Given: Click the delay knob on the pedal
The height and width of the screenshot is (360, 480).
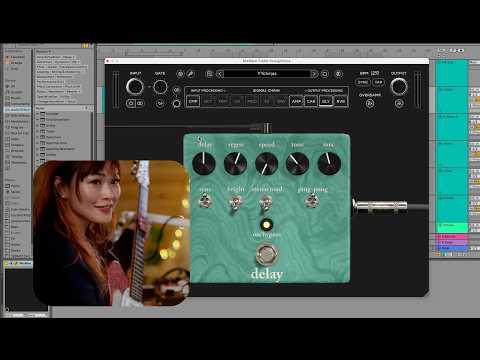Looking at the screenshot, I should pos(204,163).
